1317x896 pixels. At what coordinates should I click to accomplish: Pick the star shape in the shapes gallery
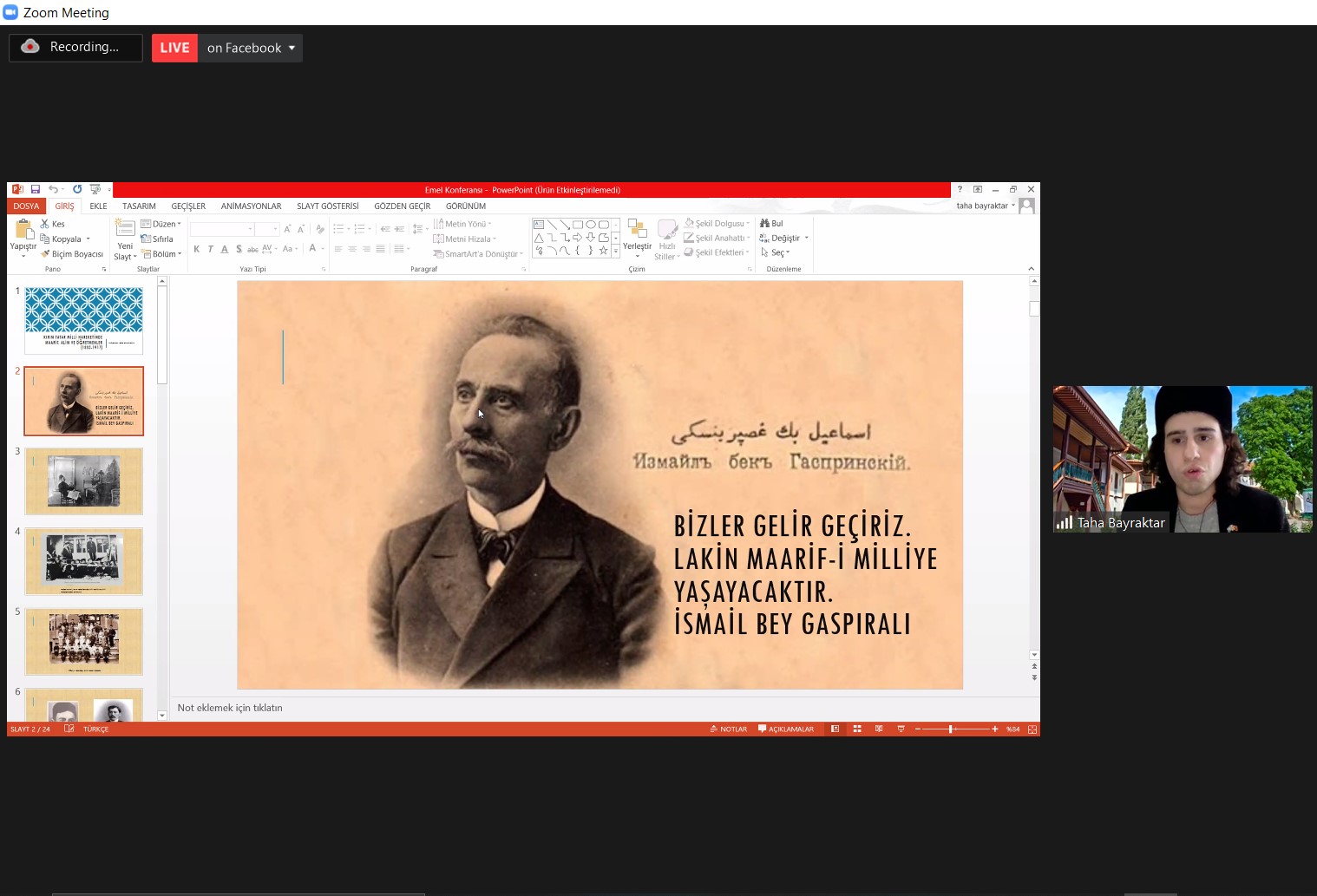click(603, 251)
